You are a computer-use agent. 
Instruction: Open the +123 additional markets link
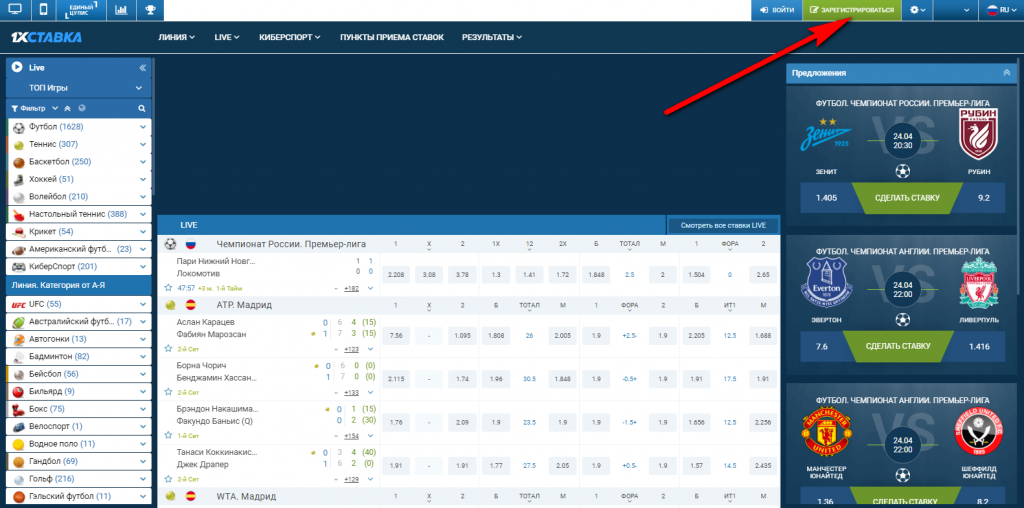click(x=352, y=349)
